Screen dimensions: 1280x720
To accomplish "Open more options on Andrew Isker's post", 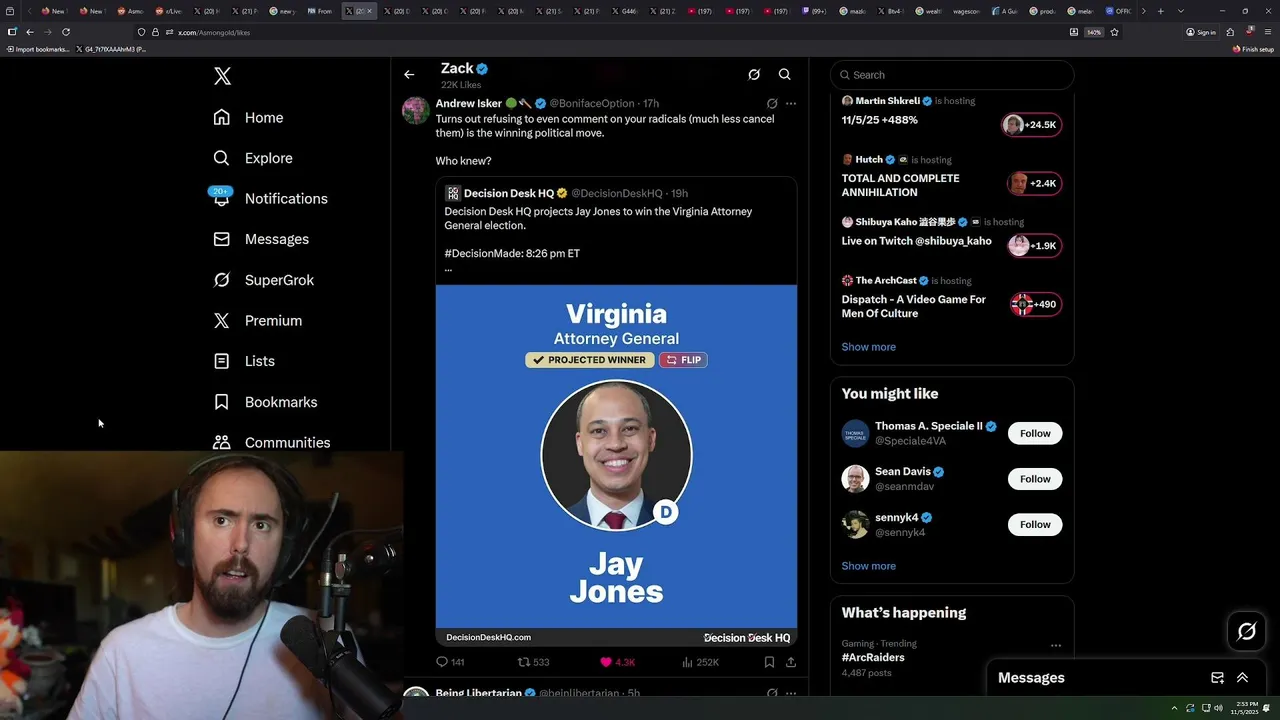I will click(x=791, y=103).
